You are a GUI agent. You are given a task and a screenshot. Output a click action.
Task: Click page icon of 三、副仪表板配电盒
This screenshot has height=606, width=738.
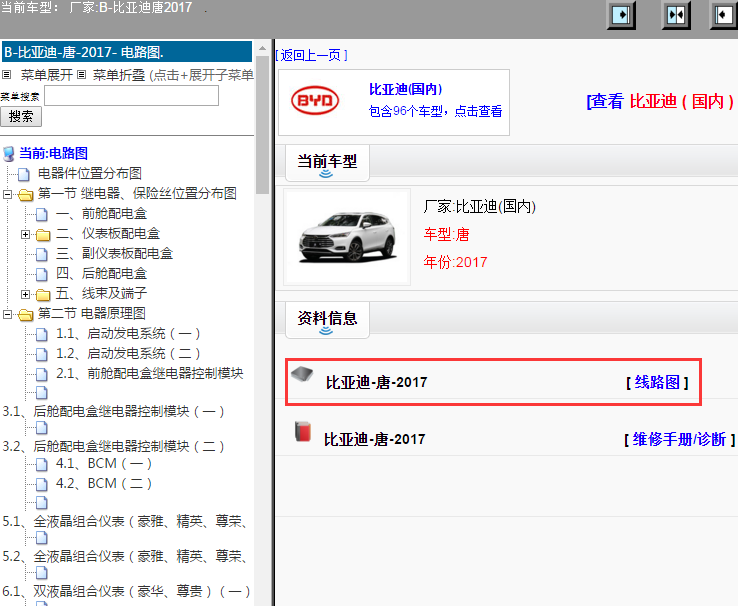click(42, 255)
